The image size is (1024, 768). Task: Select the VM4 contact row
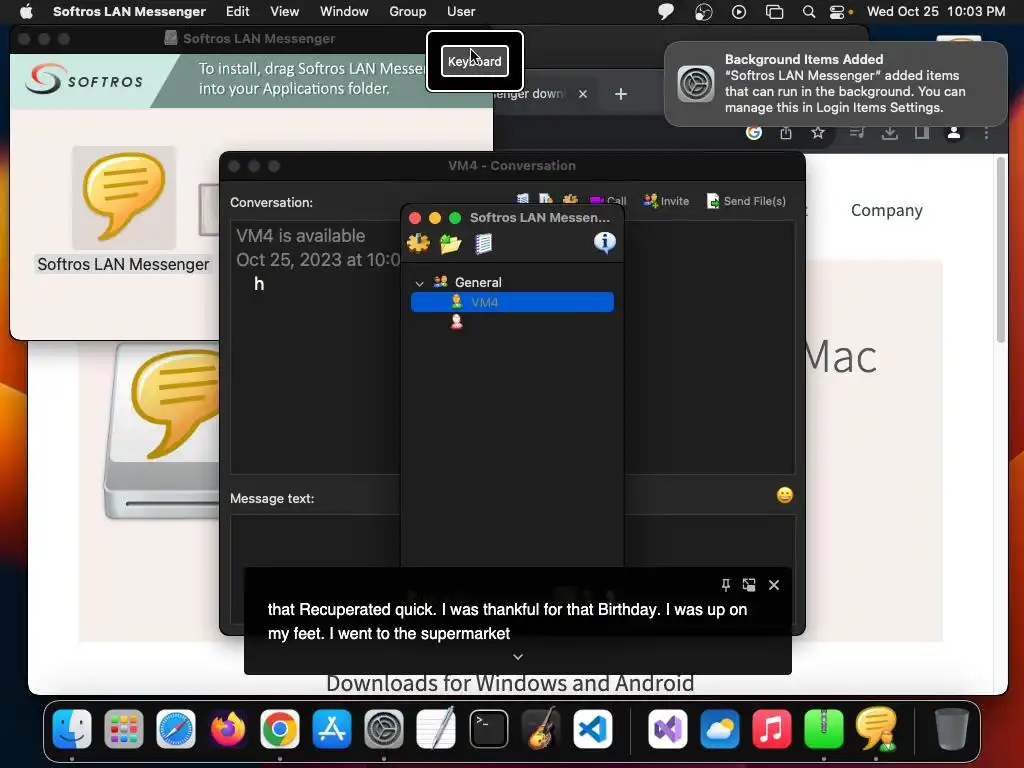click(x=512, y=302)
